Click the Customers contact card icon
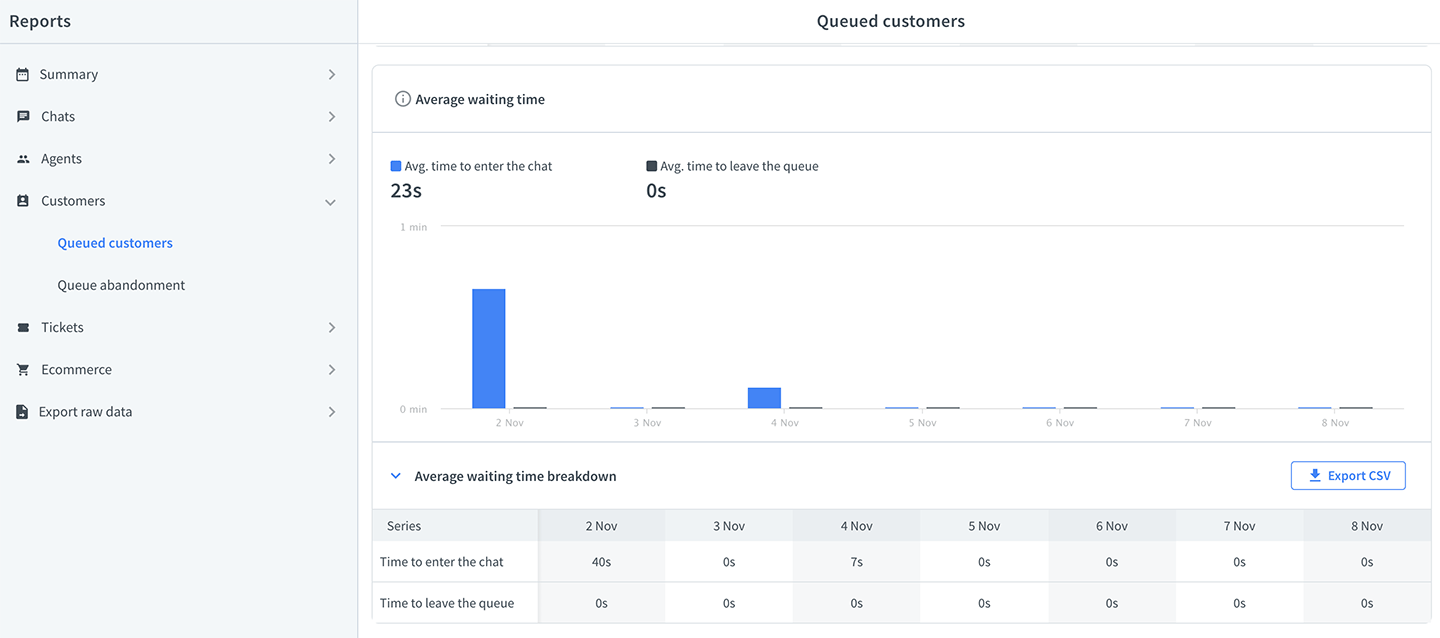The height and width of the screenshot is (638, 1440). pos(23,201)
